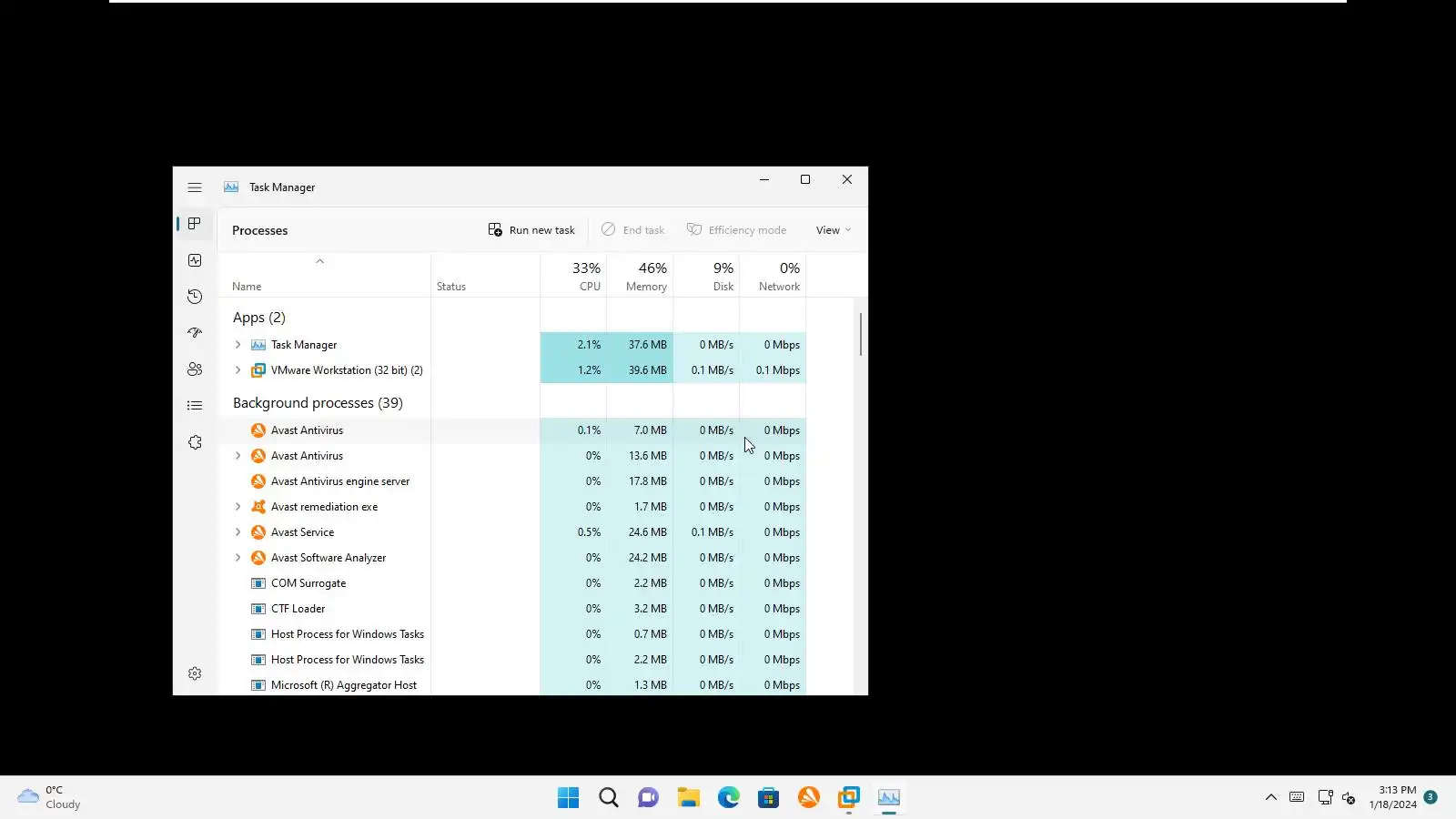Open the App history page
The width and height of the screenshot is (1456, 819).
[x=195, y=297]
